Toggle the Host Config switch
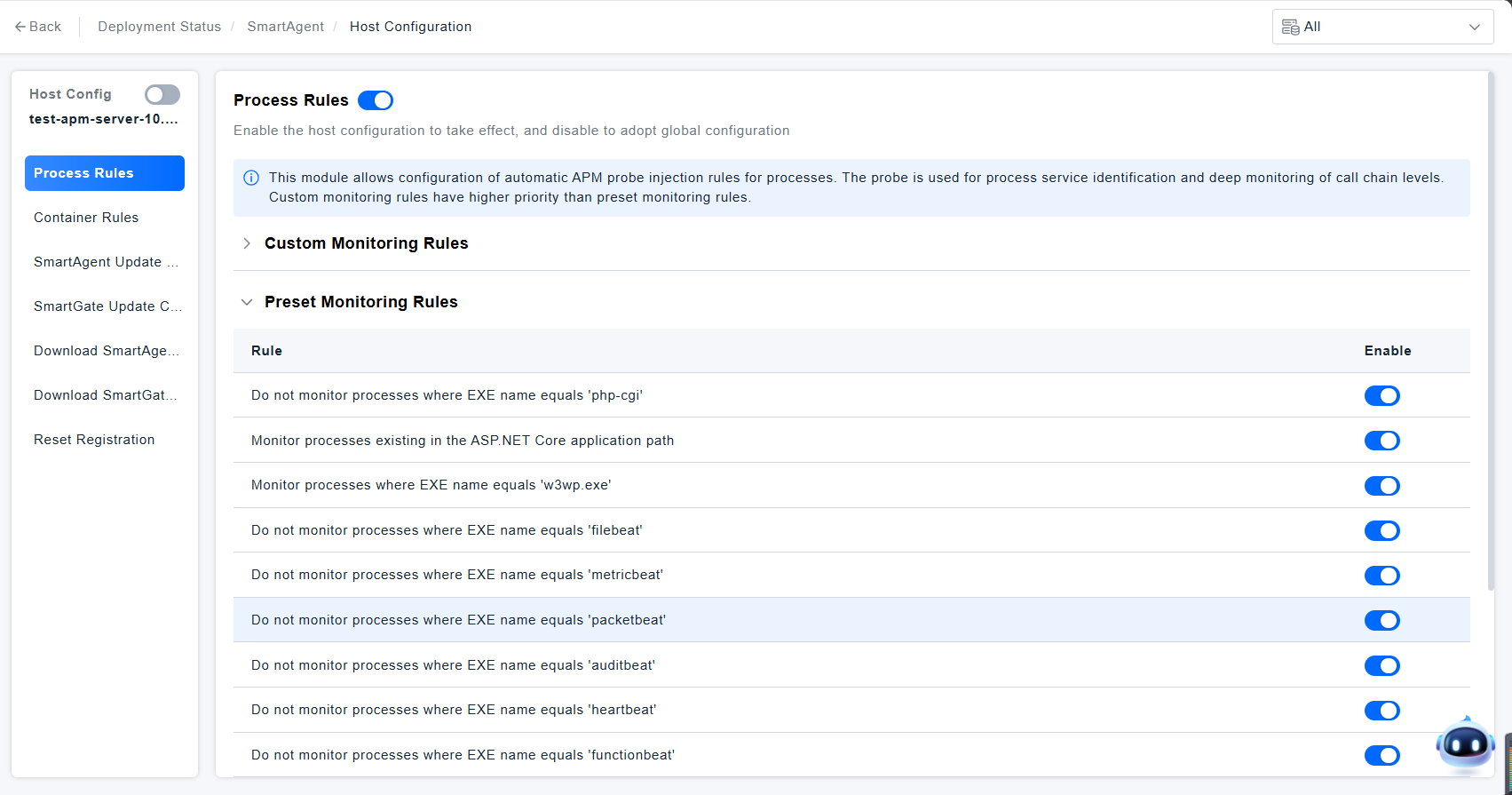Image resolution: width=1512 pixels, height=795 pixels. [x=162, y=94]
